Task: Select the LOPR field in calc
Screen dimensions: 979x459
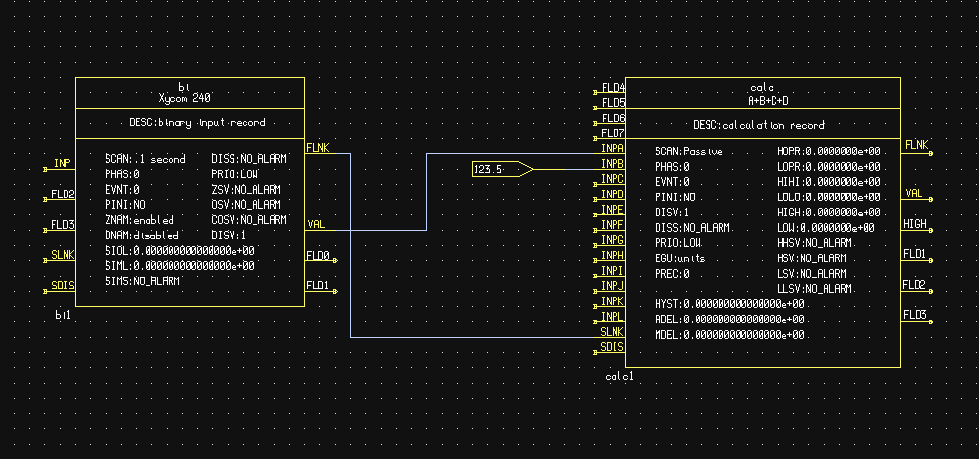Action: [829, 167]
